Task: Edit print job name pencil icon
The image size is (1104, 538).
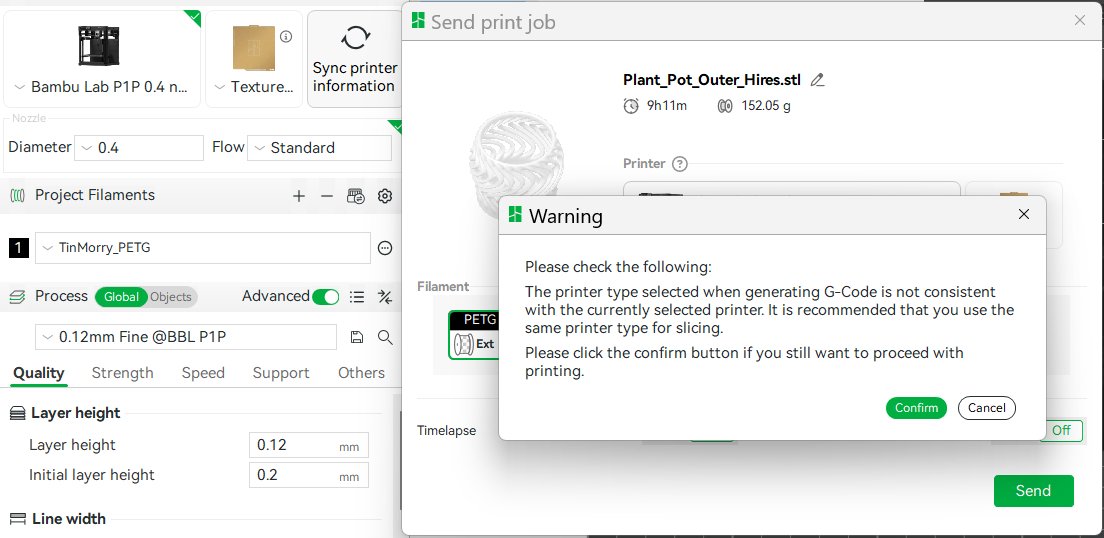Action: [817, 80]
